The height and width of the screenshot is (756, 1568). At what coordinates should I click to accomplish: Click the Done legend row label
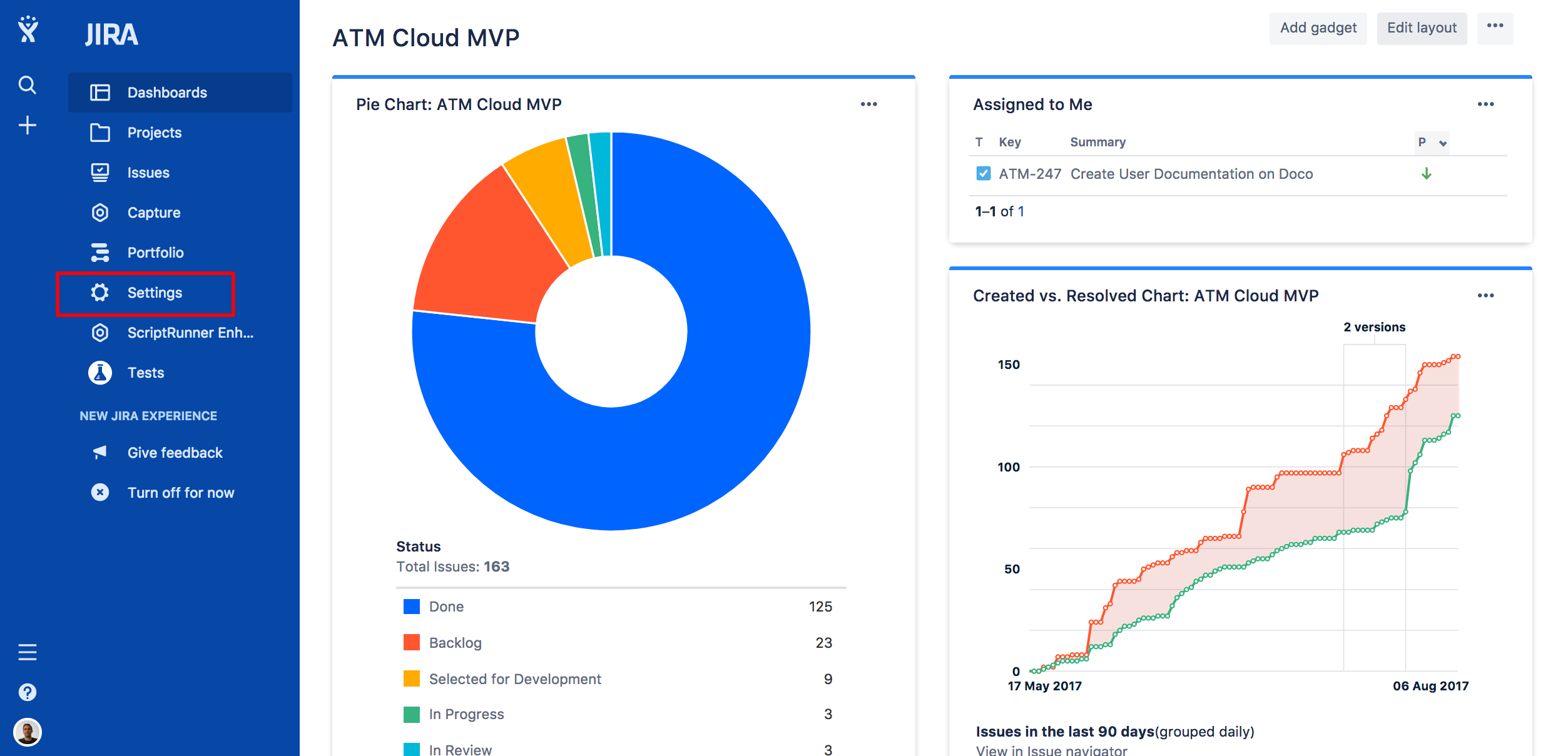pos(447,607)
